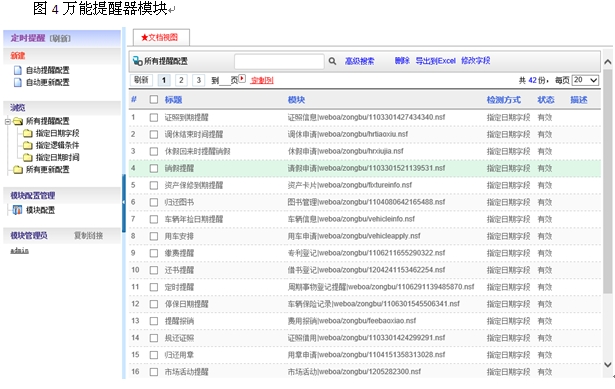Screen dimensions: 615x389
Task: Click the sidebar collapse handle arrow
Action: (x=124, y=202)
